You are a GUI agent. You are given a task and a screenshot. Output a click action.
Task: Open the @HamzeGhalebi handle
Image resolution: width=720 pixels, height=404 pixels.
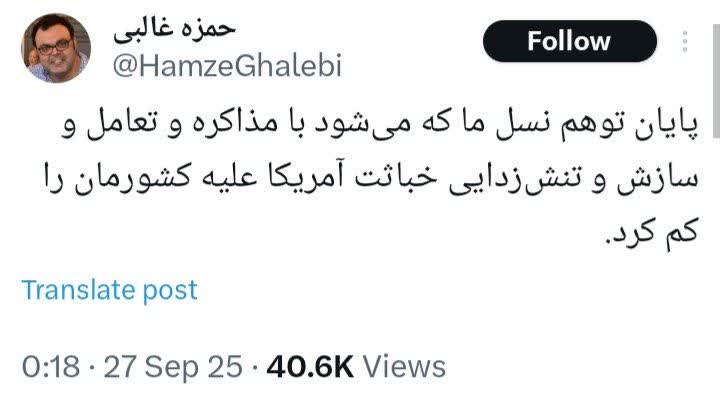click(227, 66)
